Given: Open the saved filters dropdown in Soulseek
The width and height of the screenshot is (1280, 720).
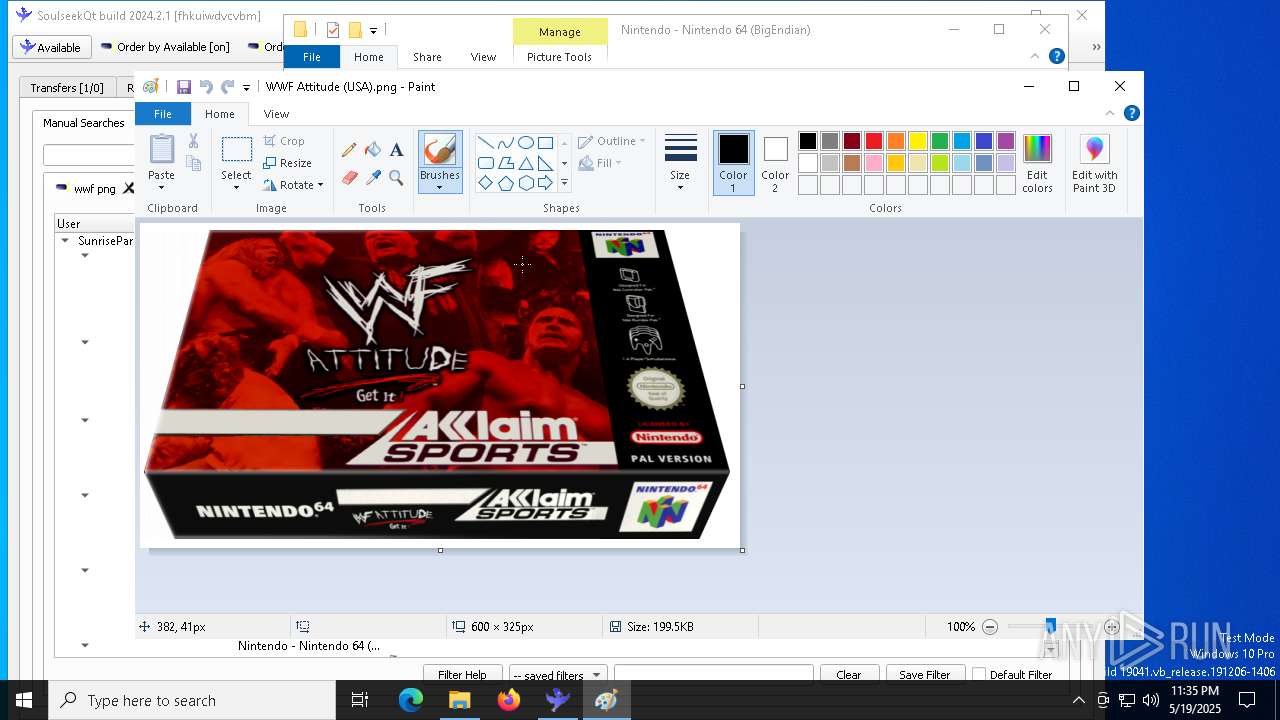Looking at the screenshot, I should [557, 675].
